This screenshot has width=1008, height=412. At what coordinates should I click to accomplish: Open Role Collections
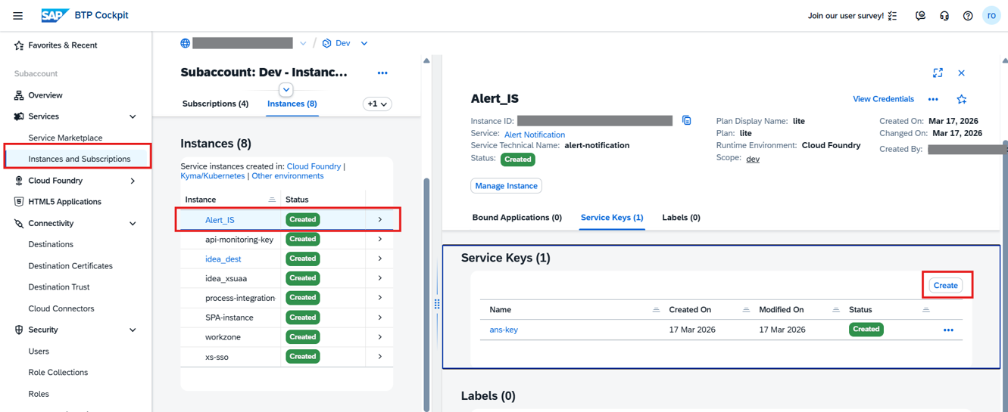[x=58, y=372]
